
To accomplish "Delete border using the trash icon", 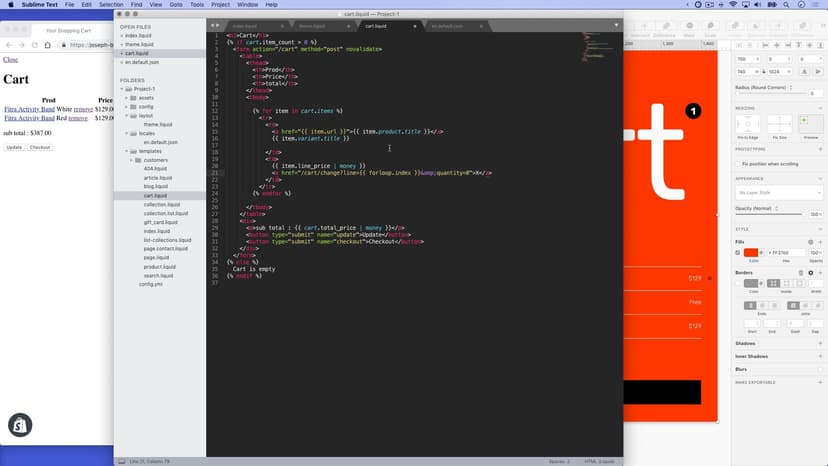I will 800,272.
